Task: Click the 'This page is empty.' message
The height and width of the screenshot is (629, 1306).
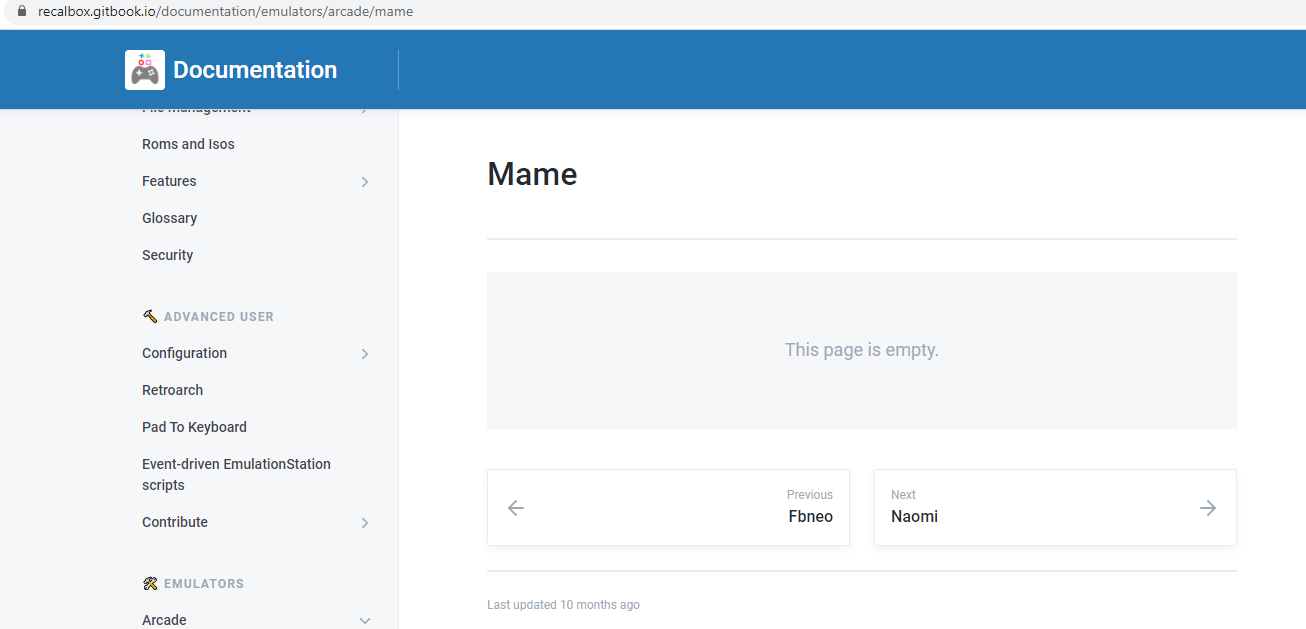Action: point(862,350)
